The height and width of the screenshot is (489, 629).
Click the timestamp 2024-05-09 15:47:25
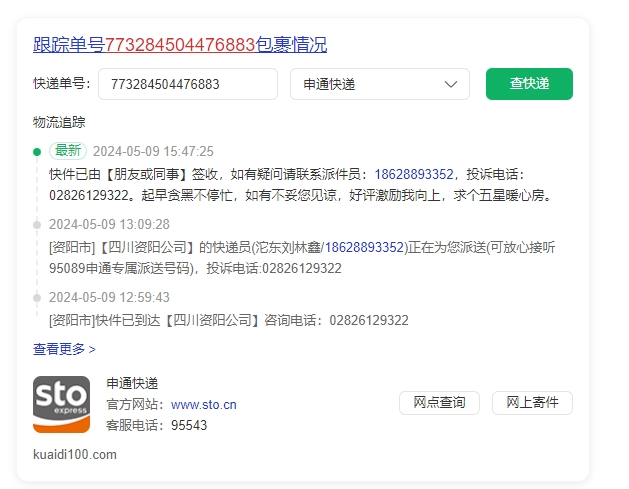click(153, 151)
